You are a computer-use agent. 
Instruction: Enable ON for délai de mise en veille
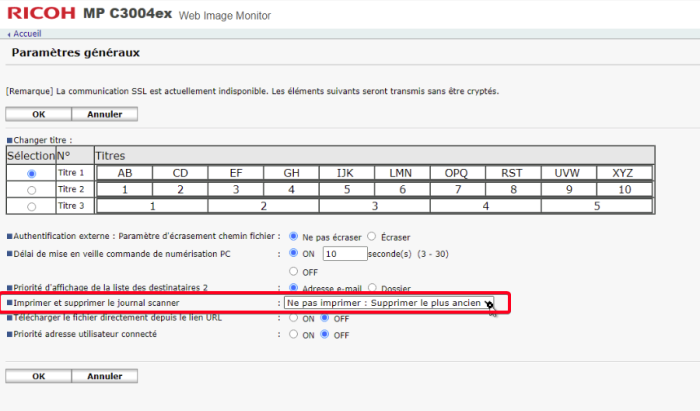[x=294, y=254]
